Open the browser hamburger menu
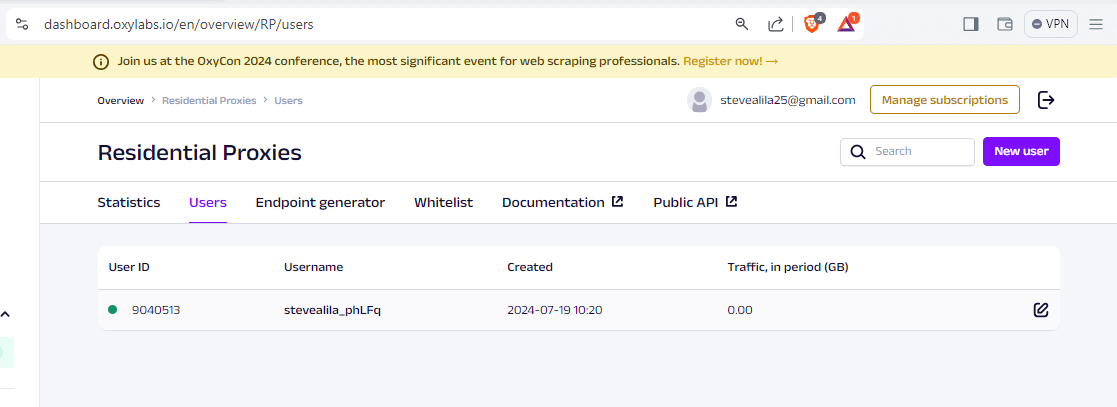The height and width of the screenshot is (407, 1117). click(x=1096, y=24)
